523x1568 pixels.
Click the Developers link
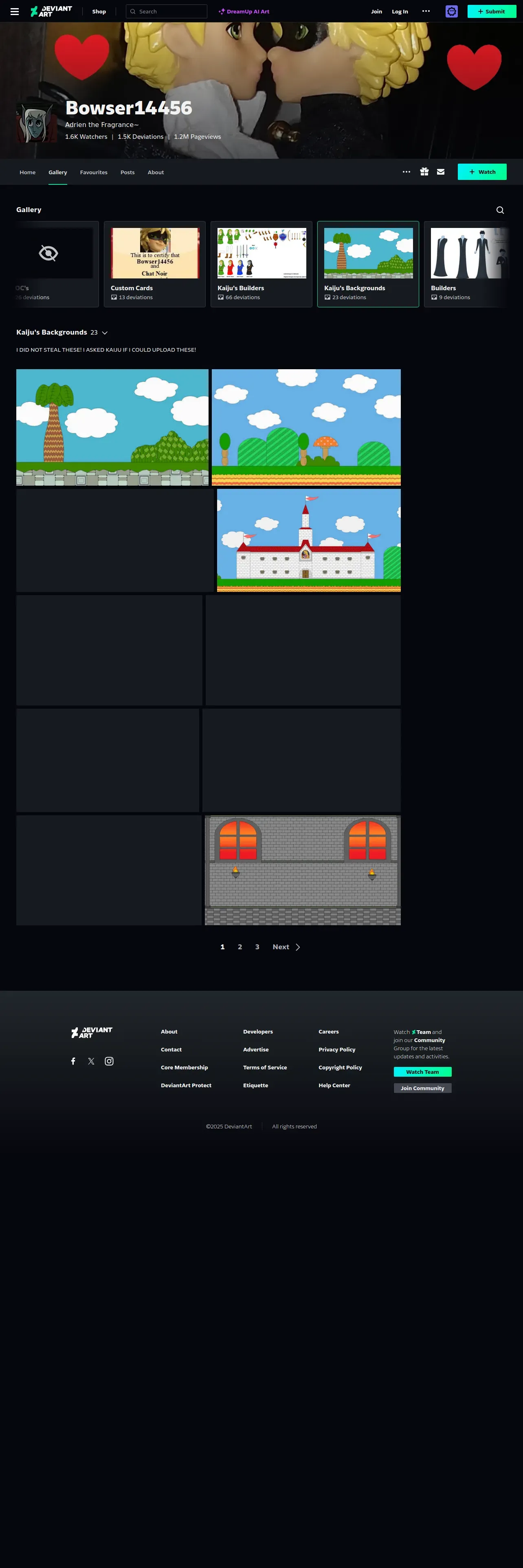[x=258, y=1032]
